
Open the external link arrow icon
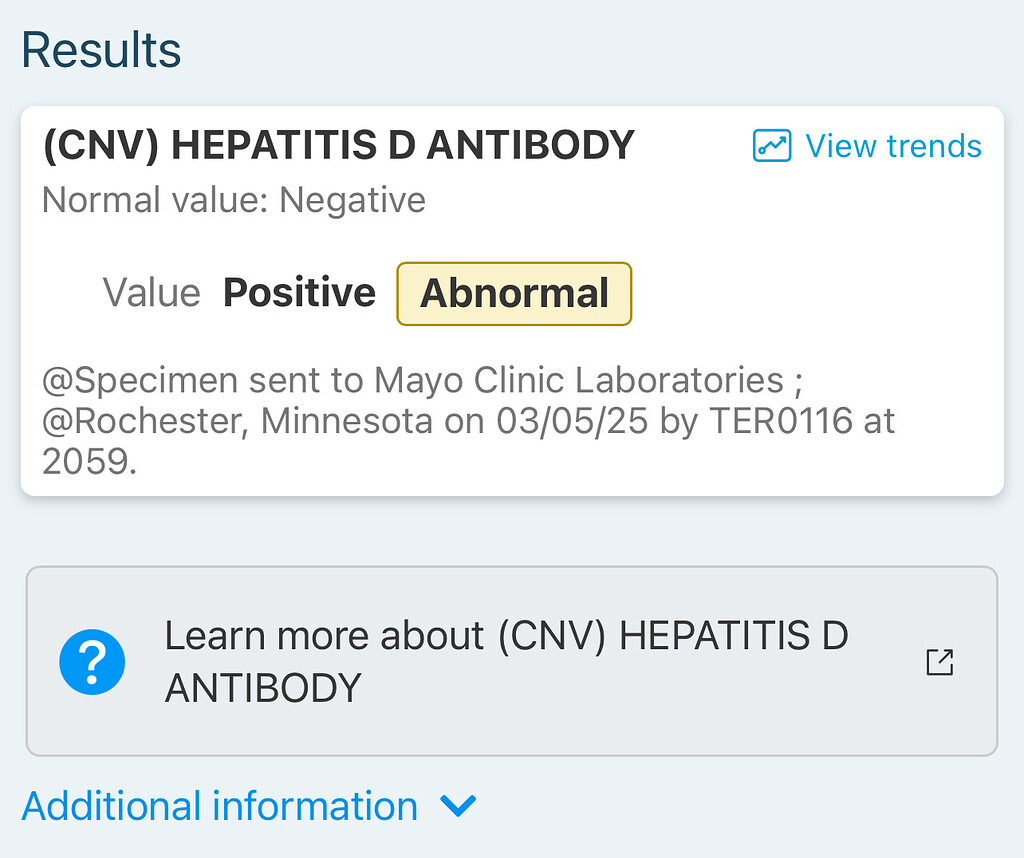pyautogui.click(x=940, y=662)
